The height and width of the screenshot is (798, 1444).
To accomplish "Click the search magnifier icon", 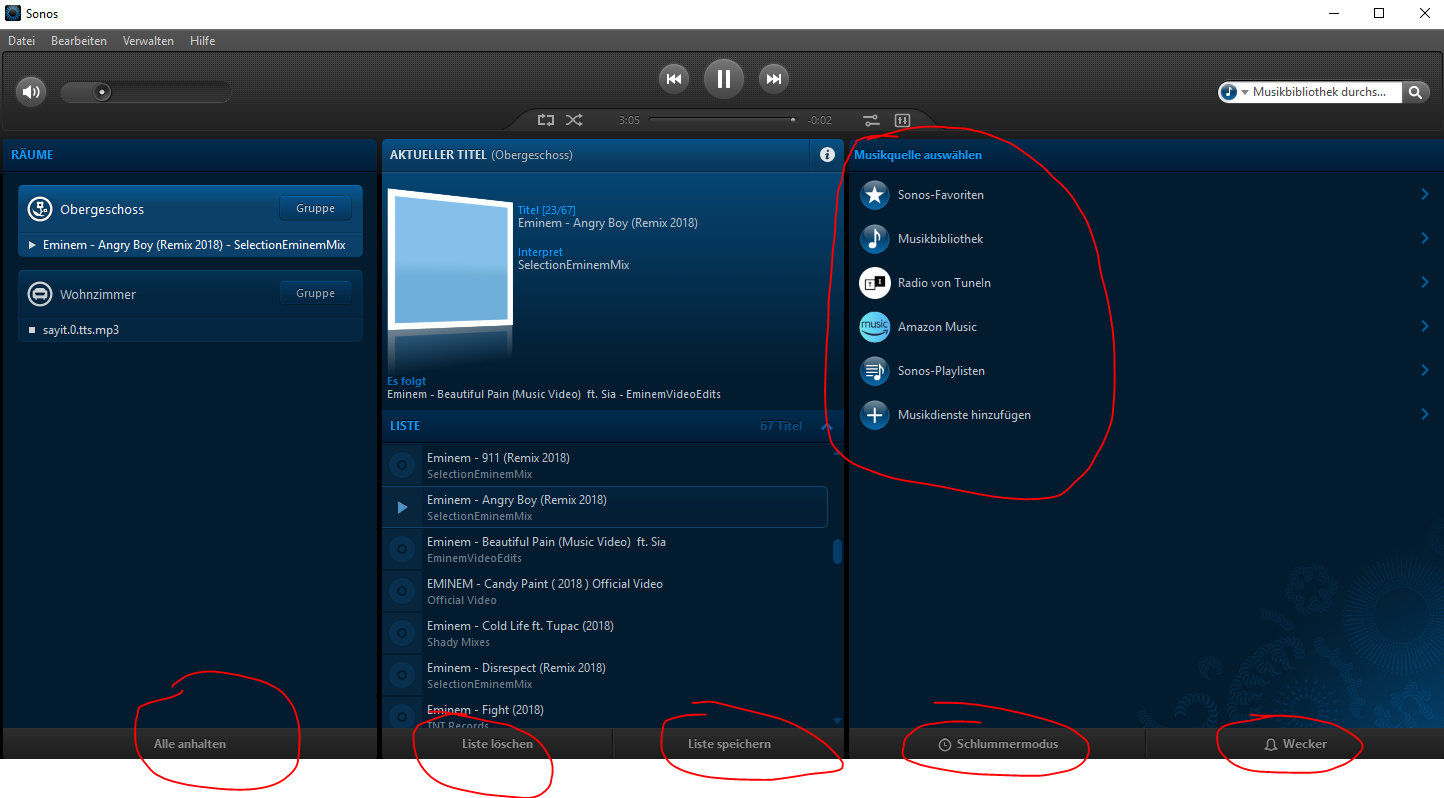I will (x=1415, y=92).
